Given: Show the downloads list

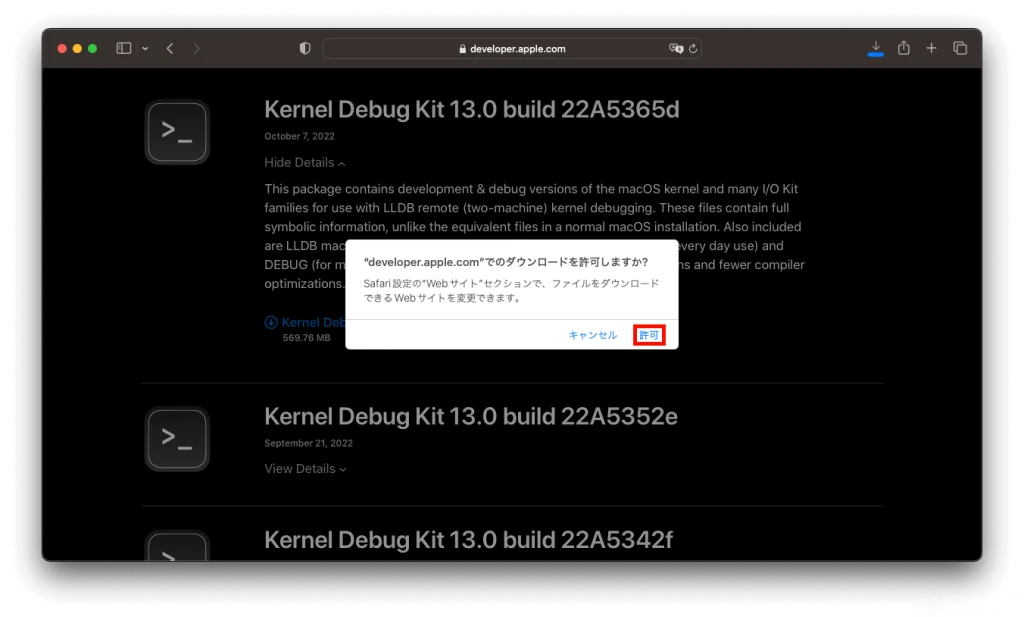Looking at the screenshot, I should (875, 47).
